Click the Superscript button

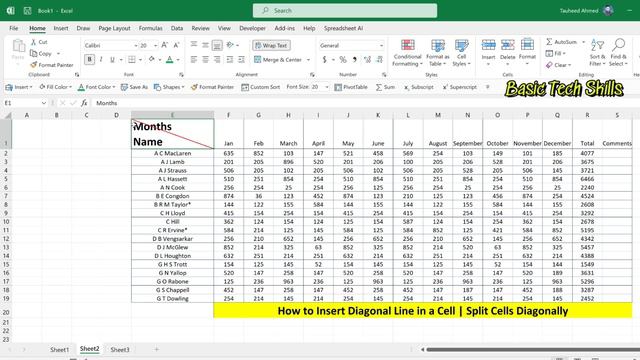click(x=460, y=87)
